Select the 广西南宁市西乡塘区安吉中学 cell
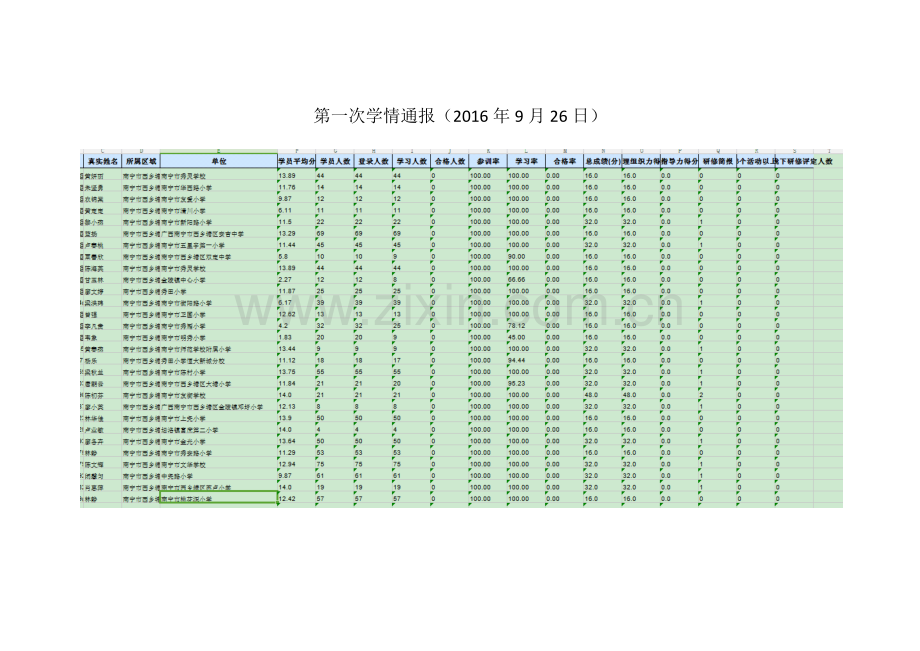The width and height of the screenshot is (920, 651). 219,234
